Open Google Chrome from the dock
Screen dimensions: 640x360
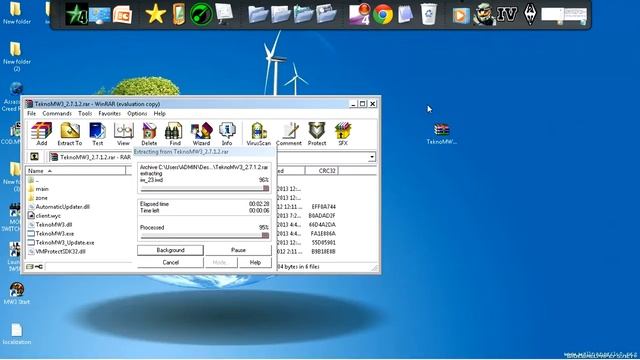[383, 15]
